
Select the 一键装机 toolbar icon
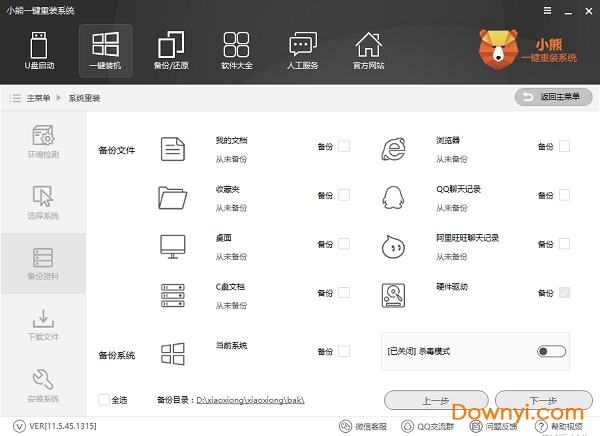[105, 51]
